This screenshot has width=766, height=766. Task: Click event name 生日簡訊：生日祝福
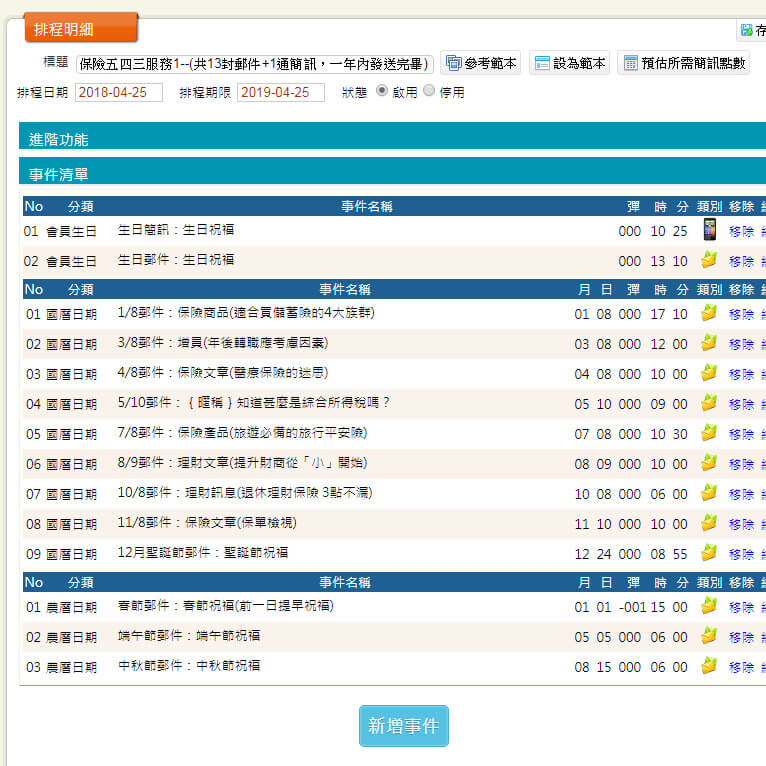(176, 230)
